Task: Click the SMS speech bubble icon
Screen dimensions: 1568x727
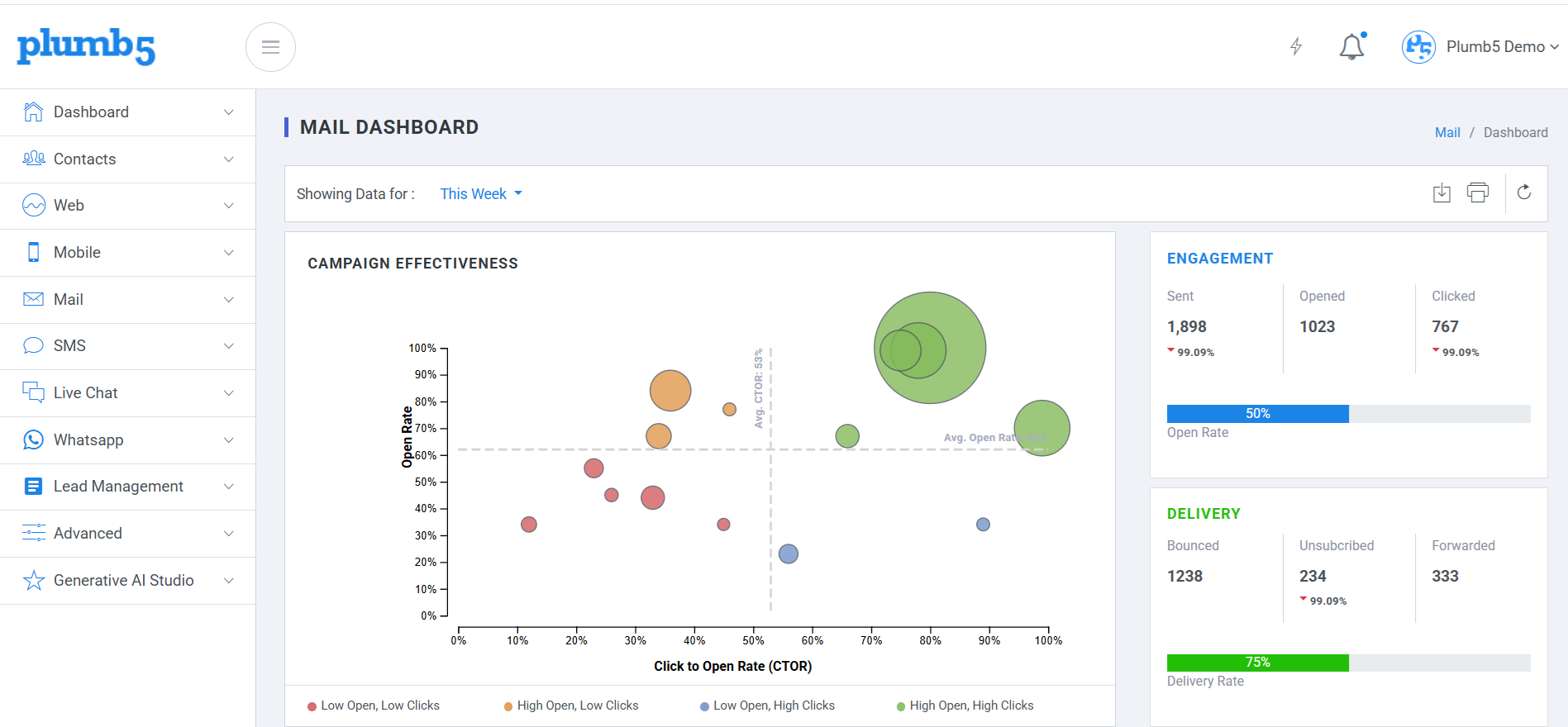Action: tap(33, 345)
